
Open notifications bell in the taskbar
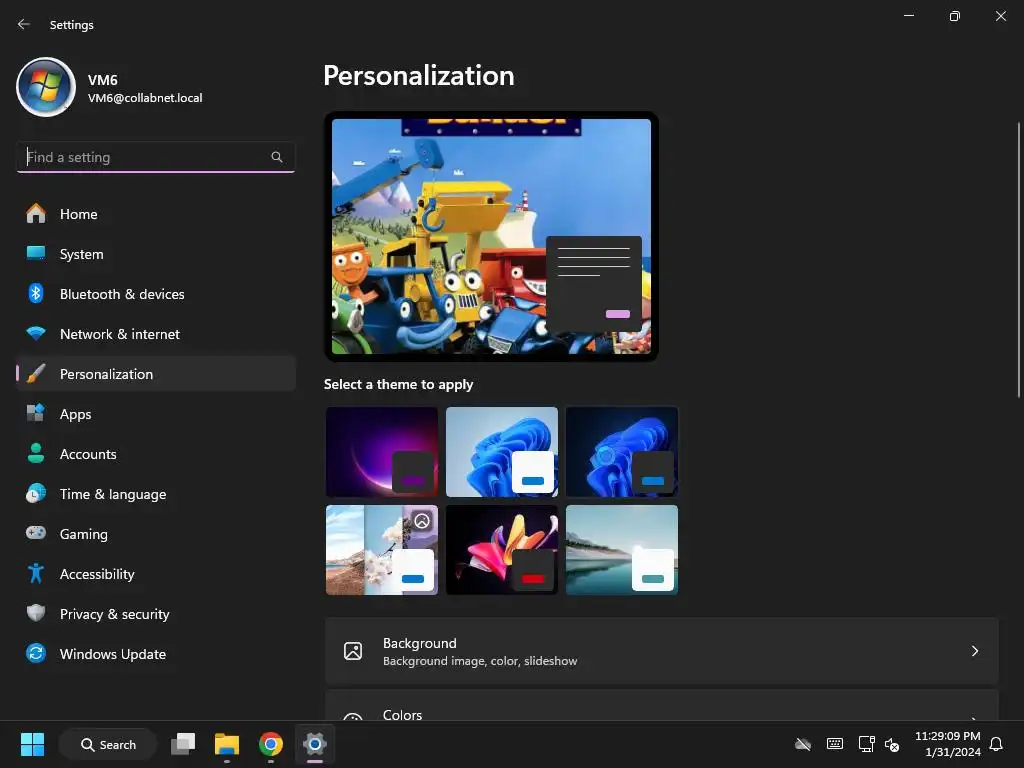[997, 744]
